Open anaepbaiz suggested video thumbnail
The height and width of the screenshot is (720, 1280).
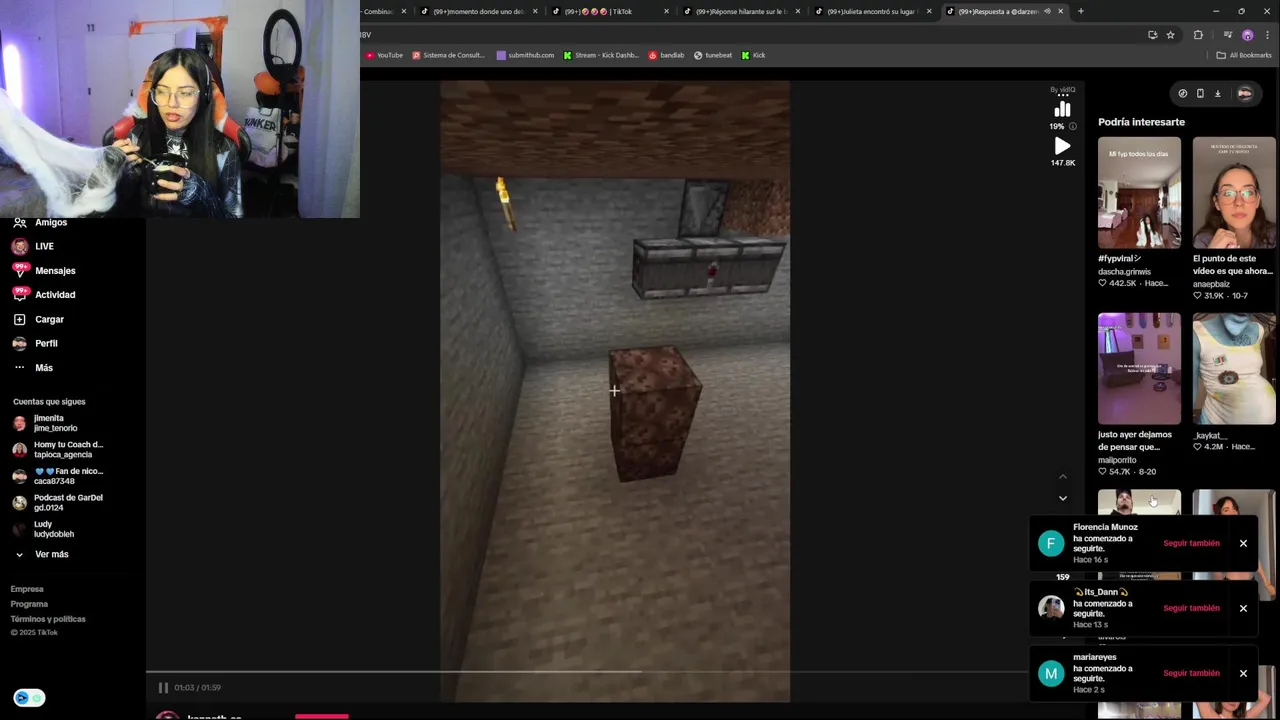click(1234, 193)
